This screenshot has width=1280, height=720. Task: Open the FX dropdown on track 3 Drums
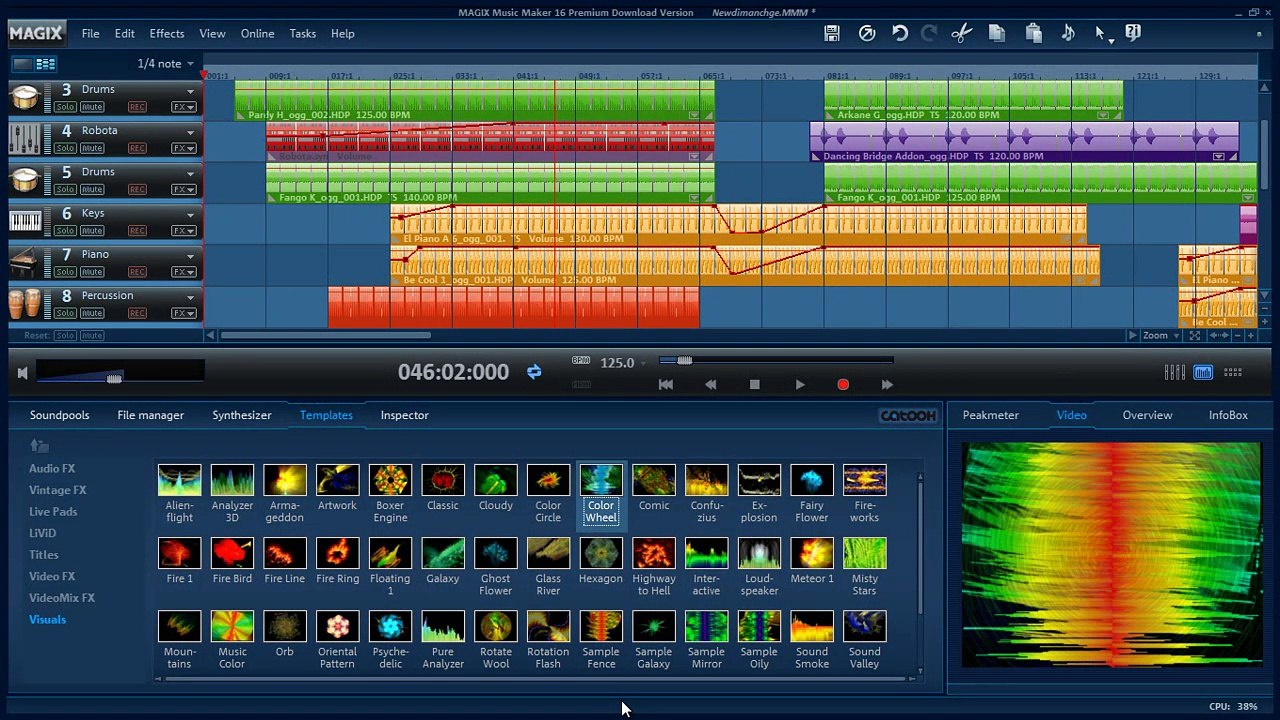coord(184,107)
